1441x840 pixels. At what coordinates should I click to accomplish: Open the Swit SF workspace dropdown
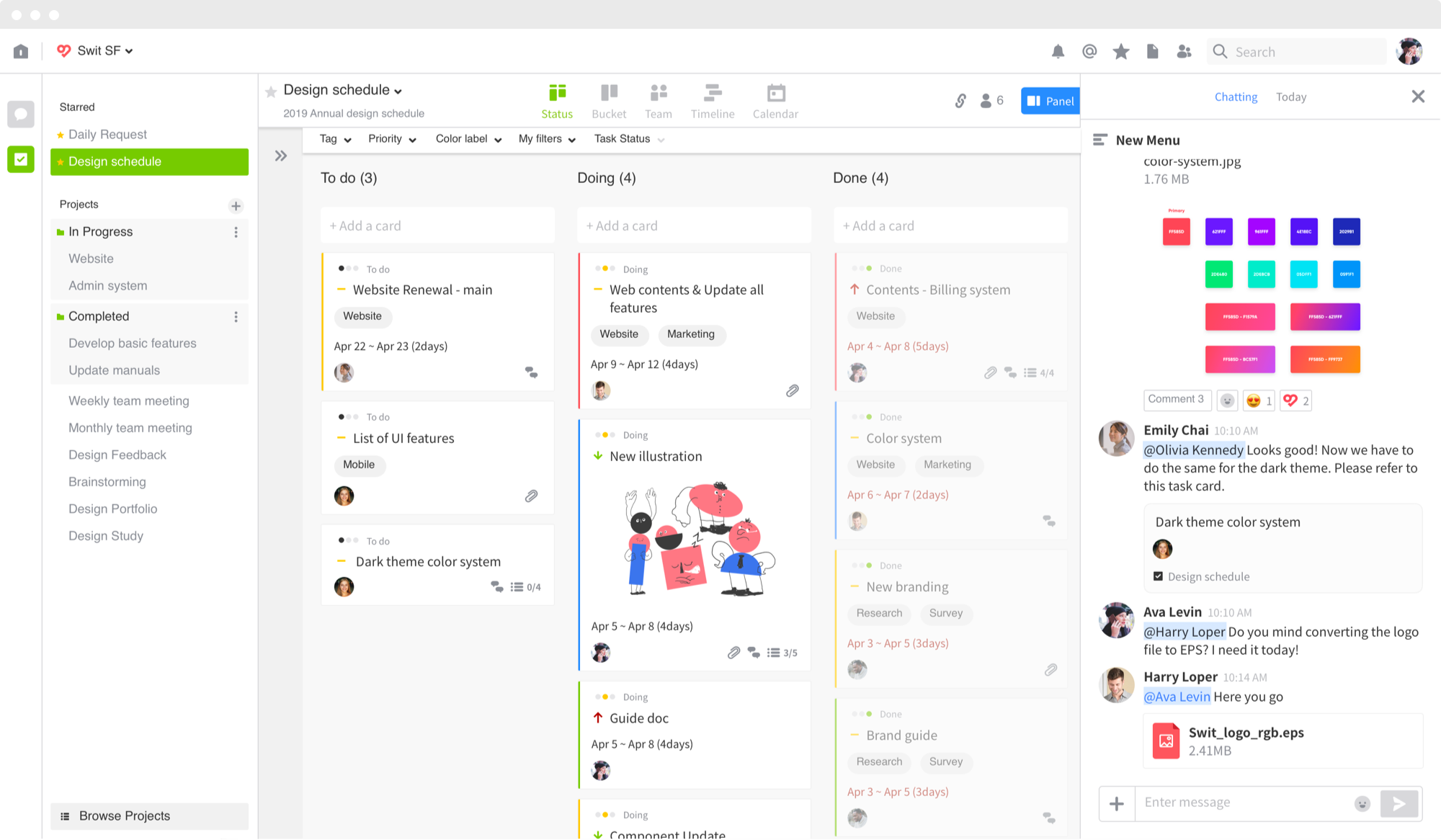tap(96, 50)
